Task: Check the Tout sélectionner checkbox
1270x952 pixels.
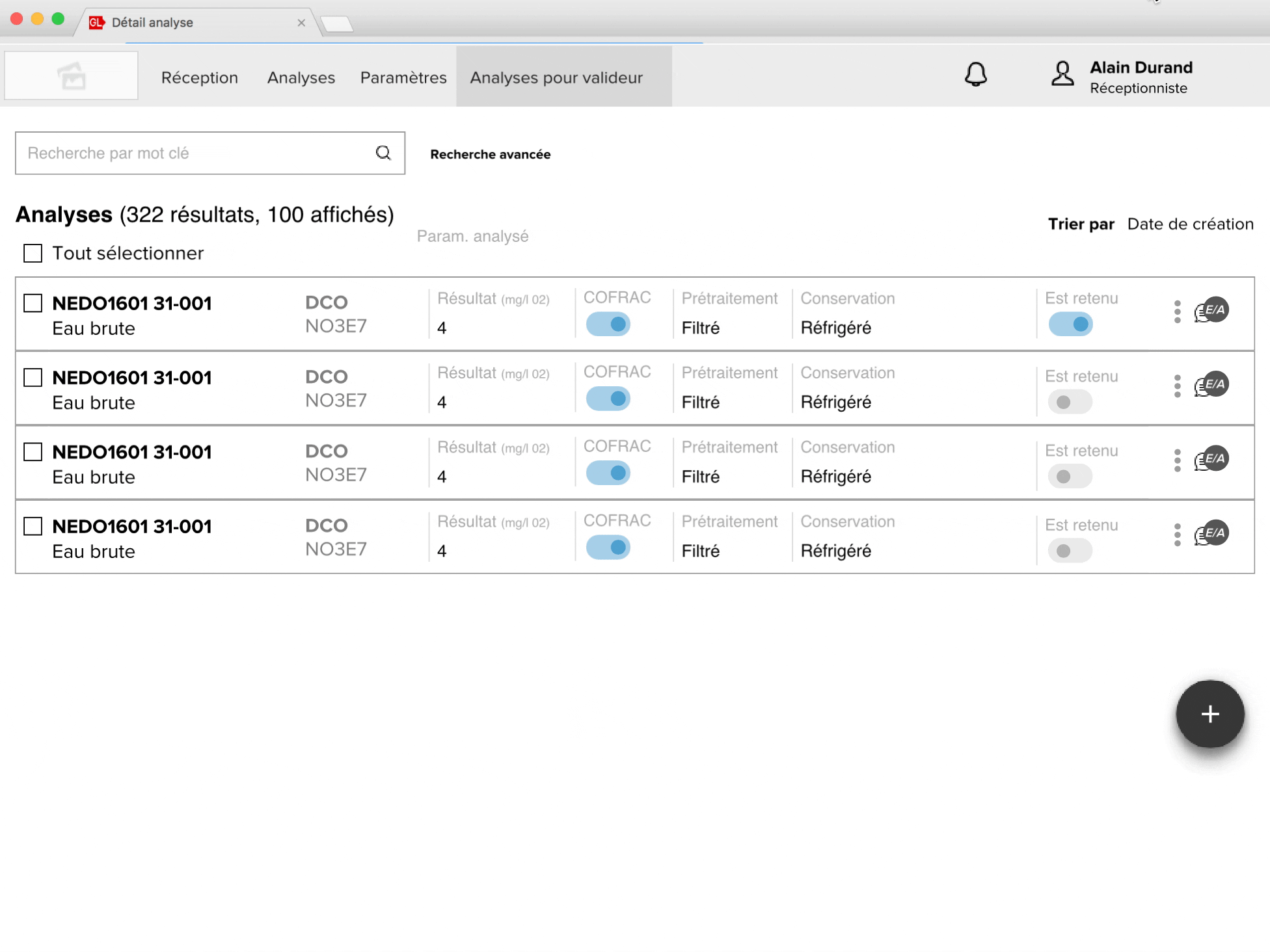Action: tap(33, 253)
